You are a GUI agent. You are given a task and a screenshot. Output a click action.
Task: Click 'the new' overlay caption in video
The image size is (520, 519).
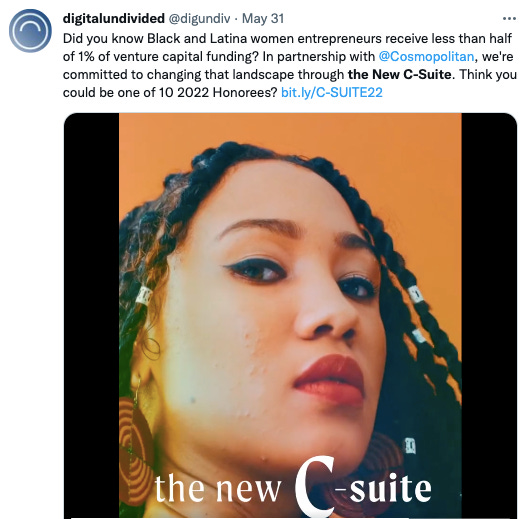click(217, 489)
